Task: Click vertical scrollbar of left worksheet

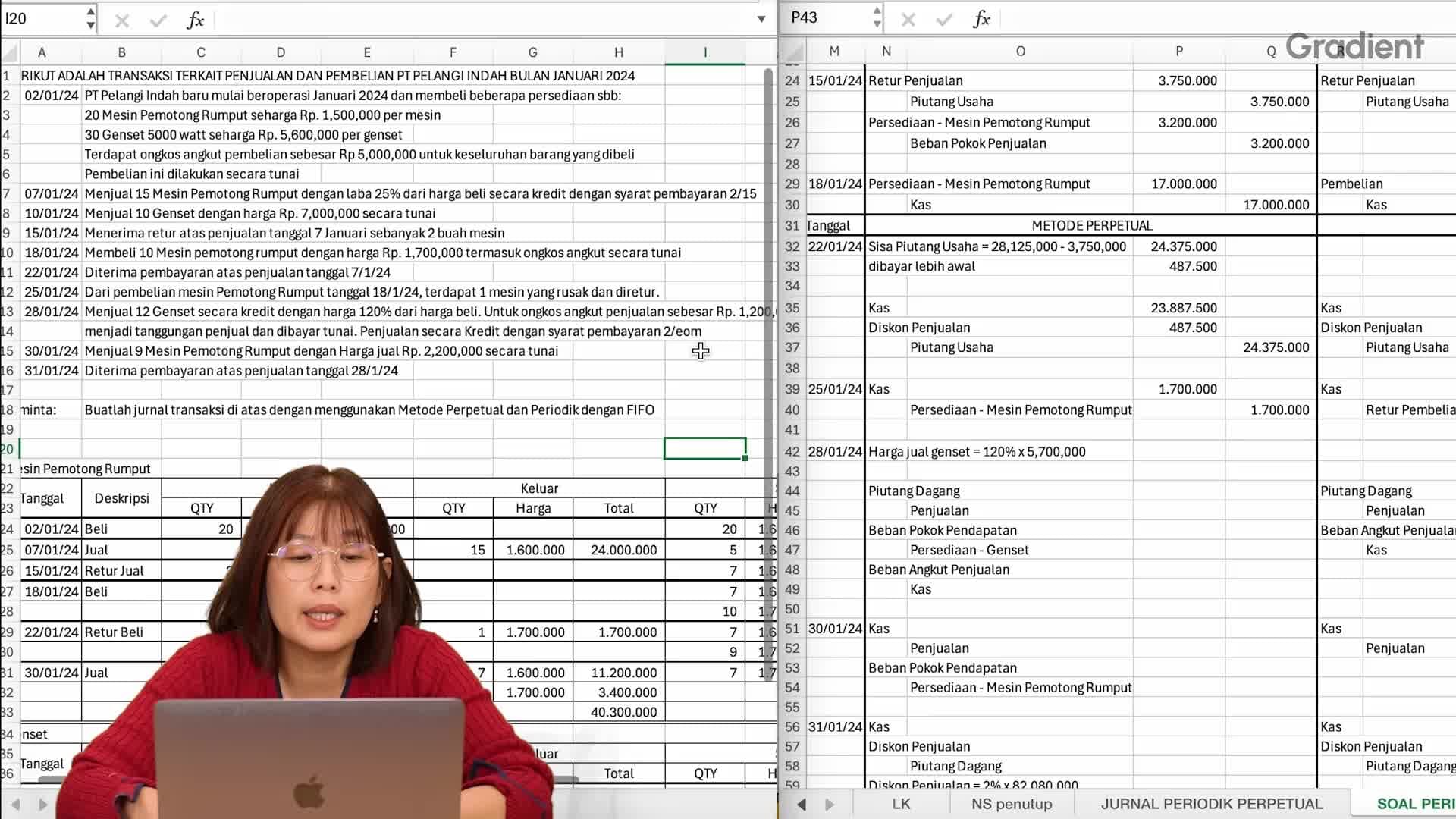Action: (x=768, y=375)
